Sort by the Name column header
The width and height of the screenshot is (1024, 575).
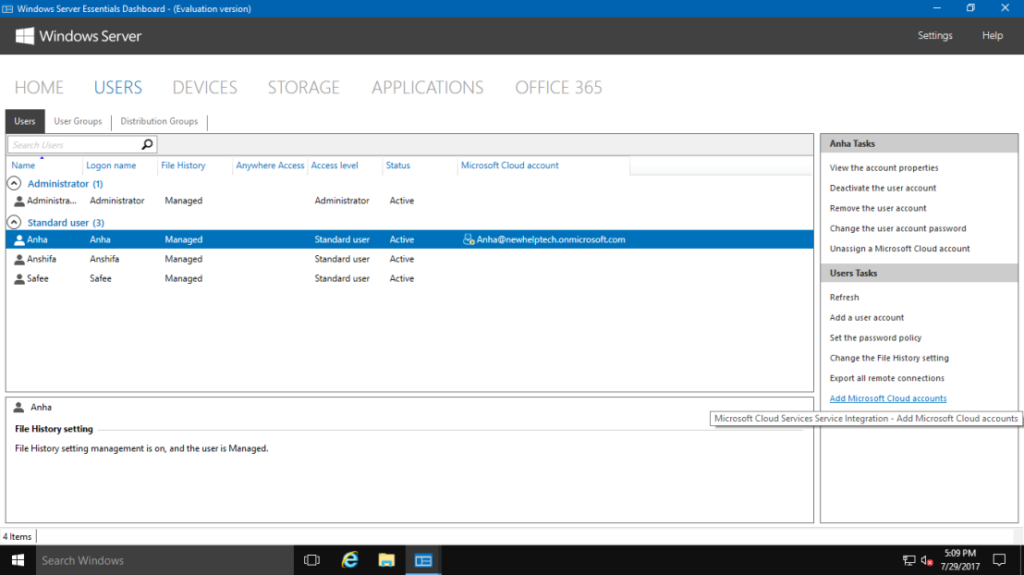coord(23,165)
